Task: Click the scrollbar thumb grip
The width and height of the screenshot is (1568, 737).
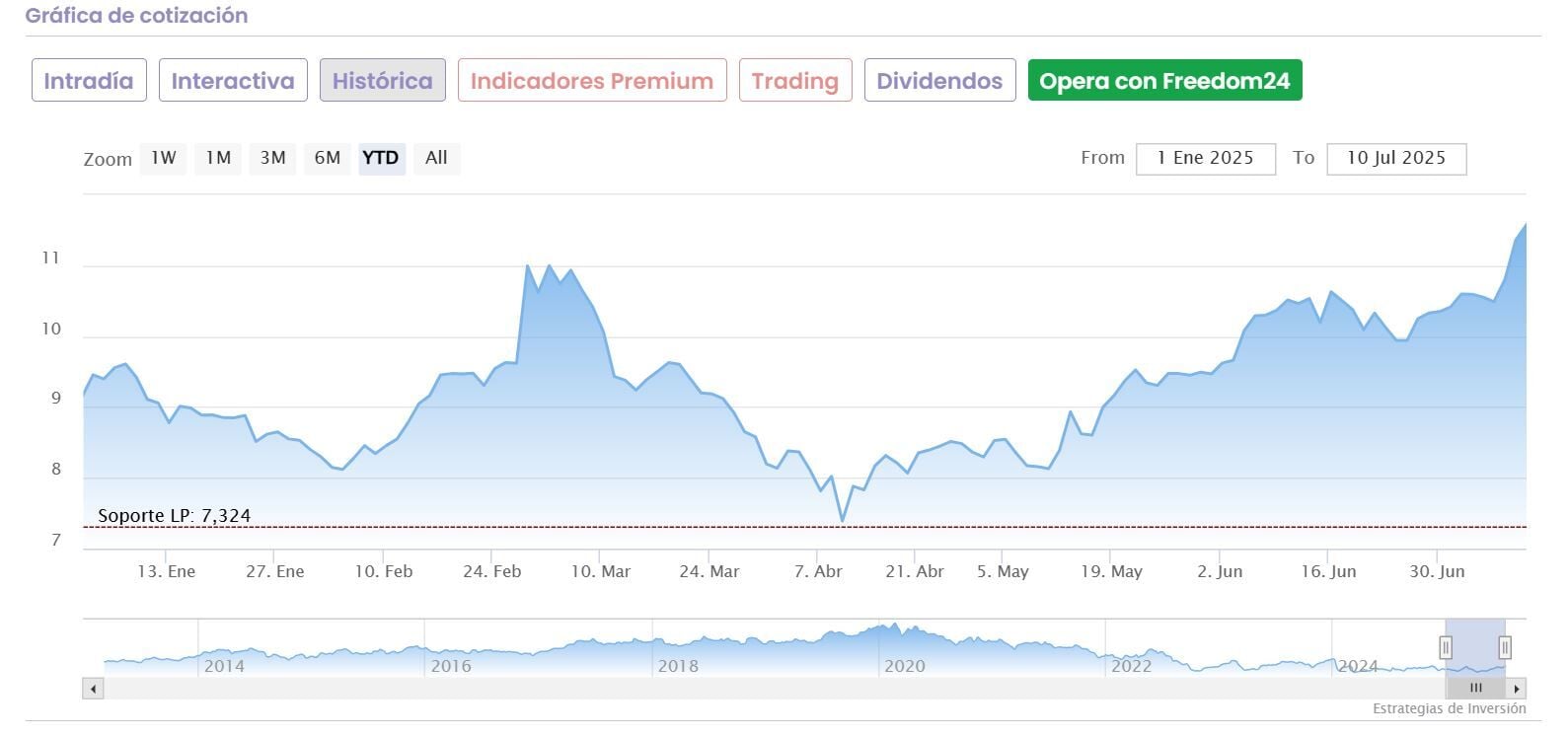Action: tap(1476, 689)
